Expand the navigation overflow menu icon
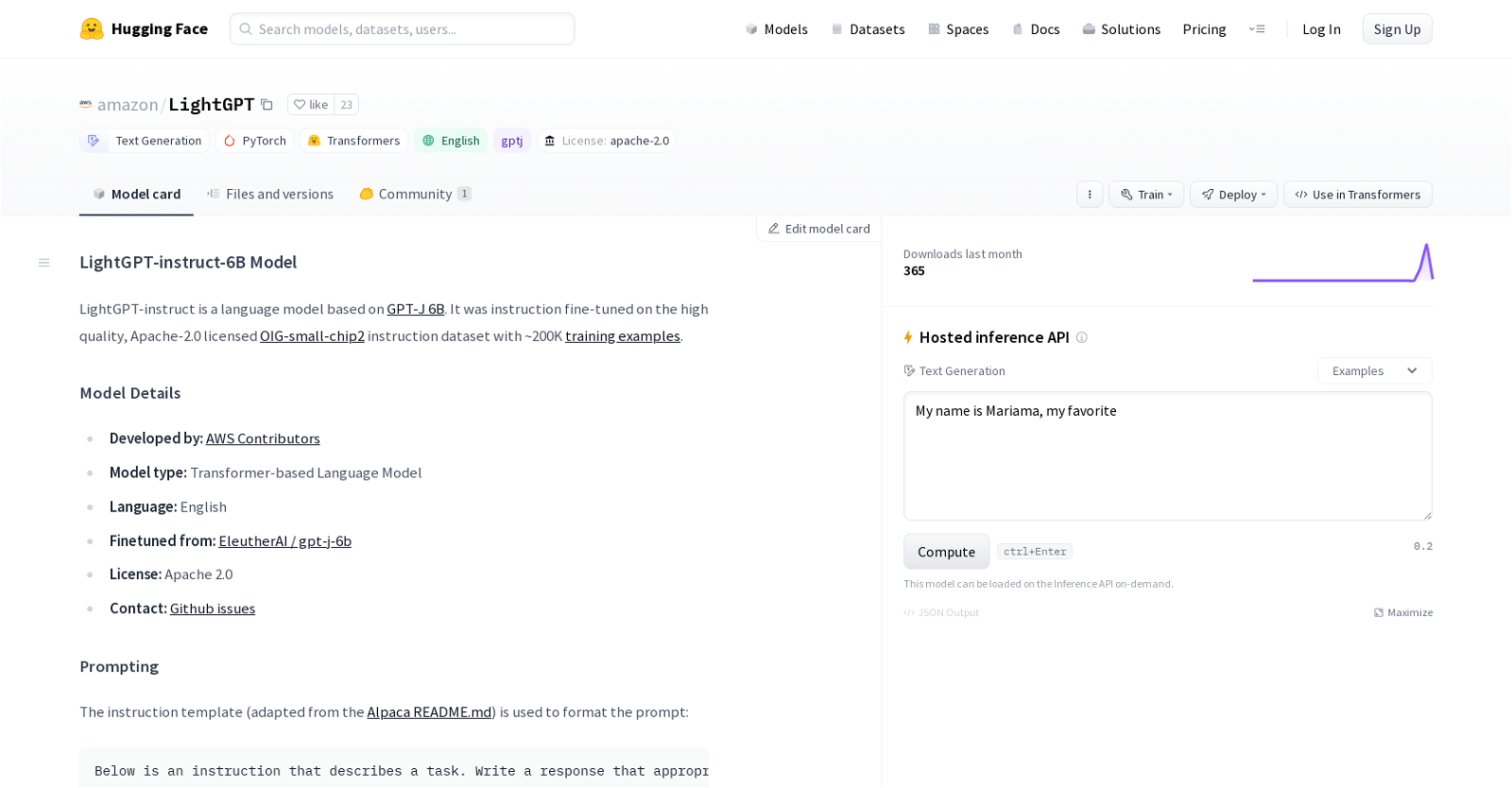 (x=1257, y=29)
